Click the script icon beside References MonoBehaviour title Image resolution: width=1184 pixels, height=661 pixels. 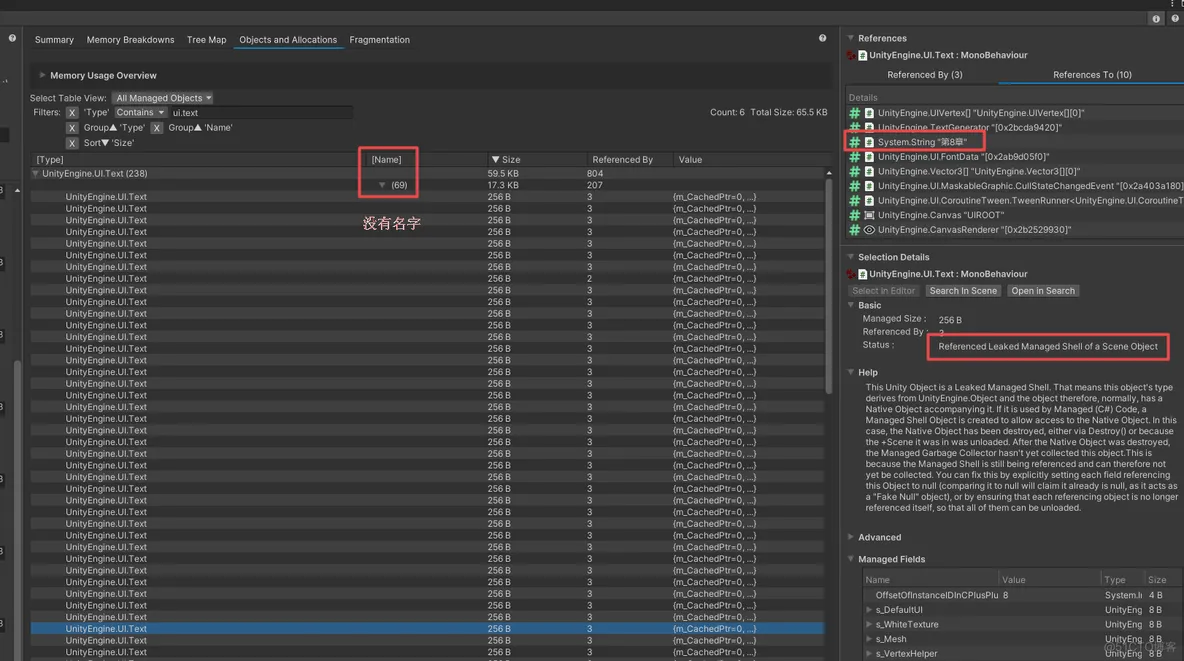click(862, 55)
